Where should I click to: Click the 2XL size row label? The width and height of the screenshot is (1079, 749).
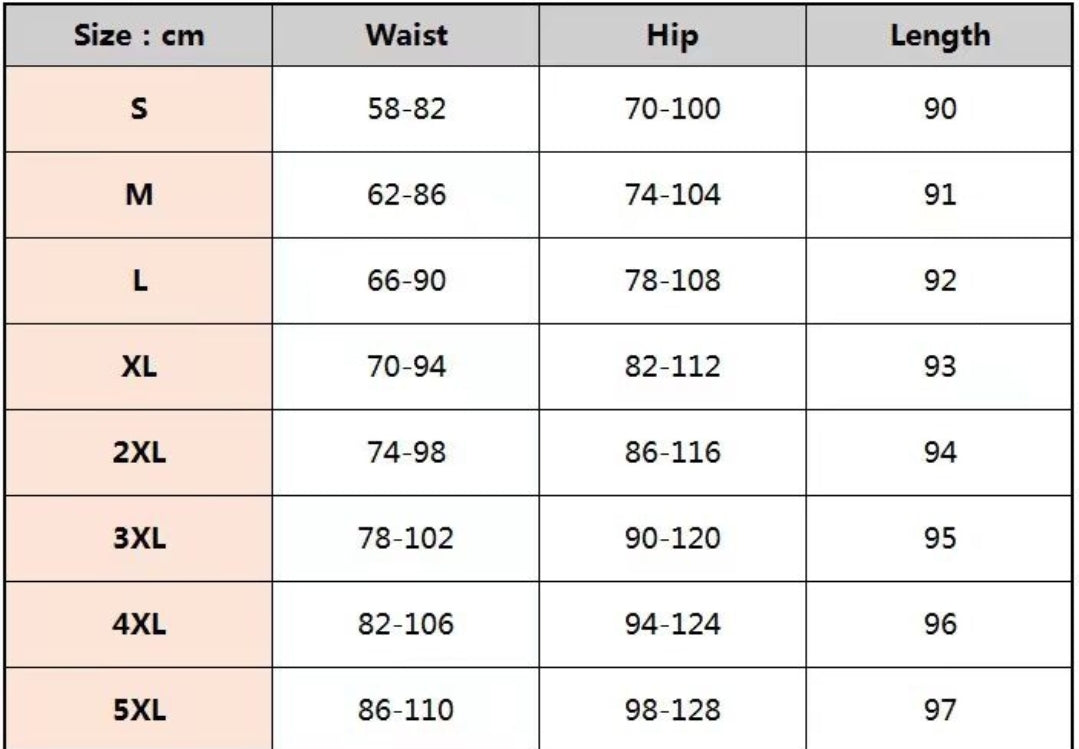point(139,453)
